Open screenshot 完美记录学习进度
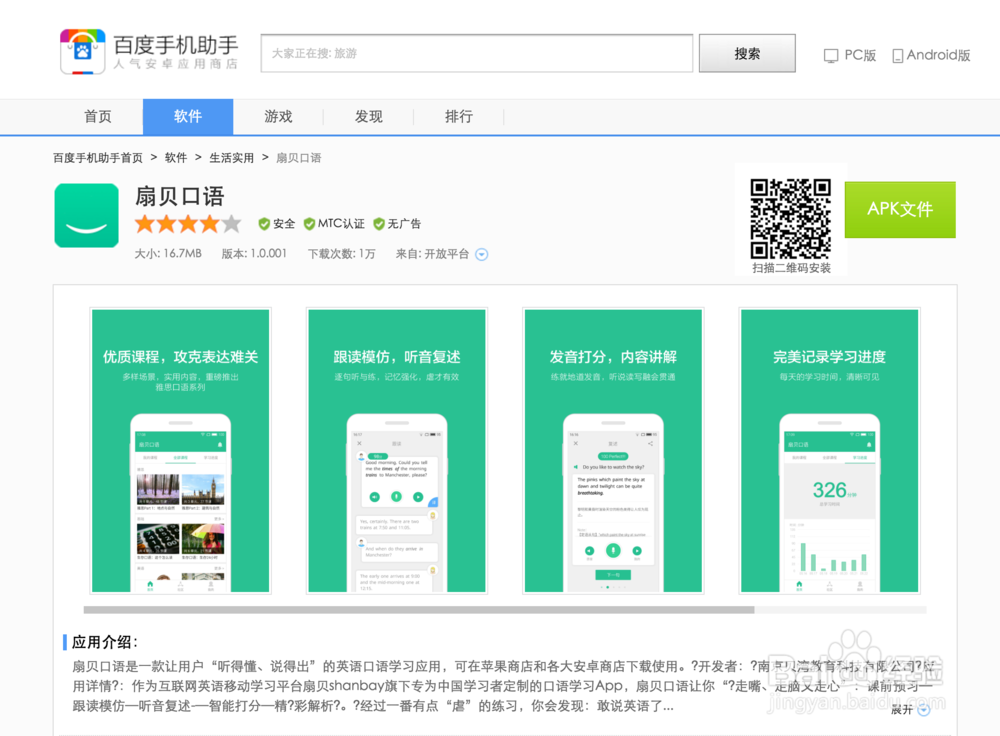This screenshot has width=1000, height=736. 829,451
